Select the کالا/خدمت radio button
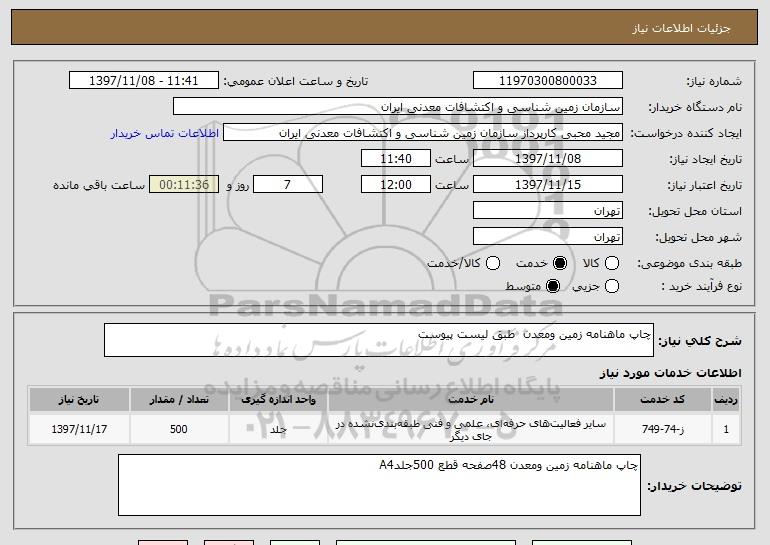 pos(493,263)
